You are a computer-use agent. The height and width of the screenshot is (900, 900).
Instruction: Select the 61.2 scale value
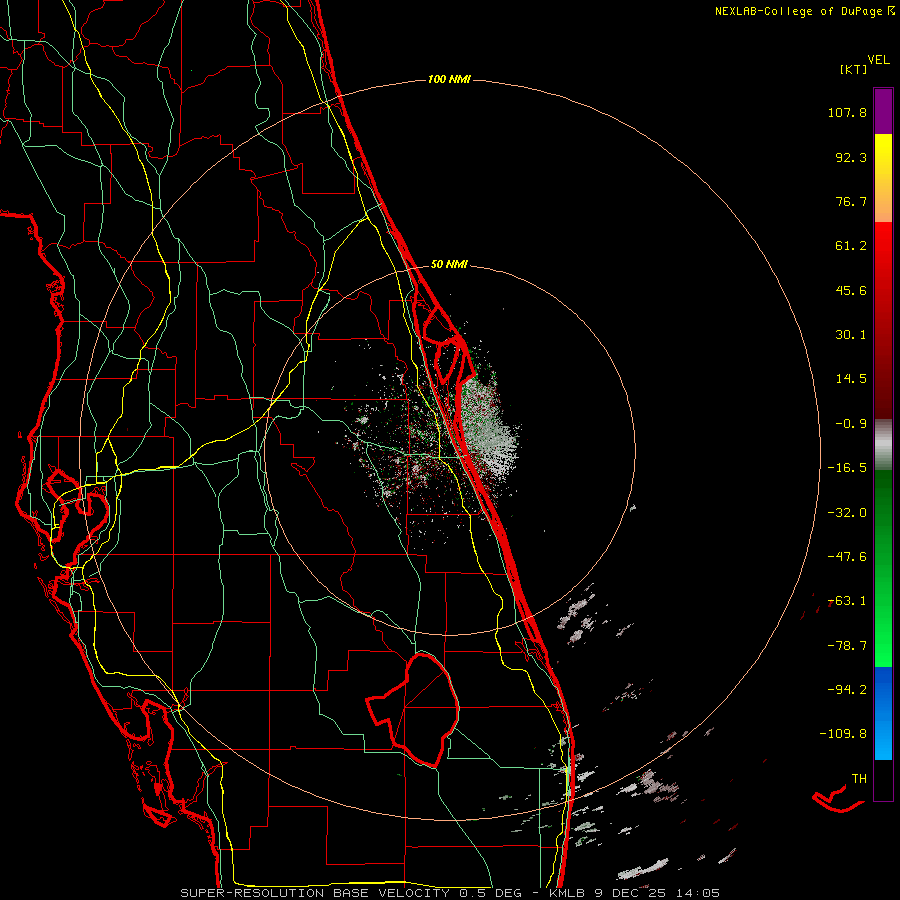point(851,246)
